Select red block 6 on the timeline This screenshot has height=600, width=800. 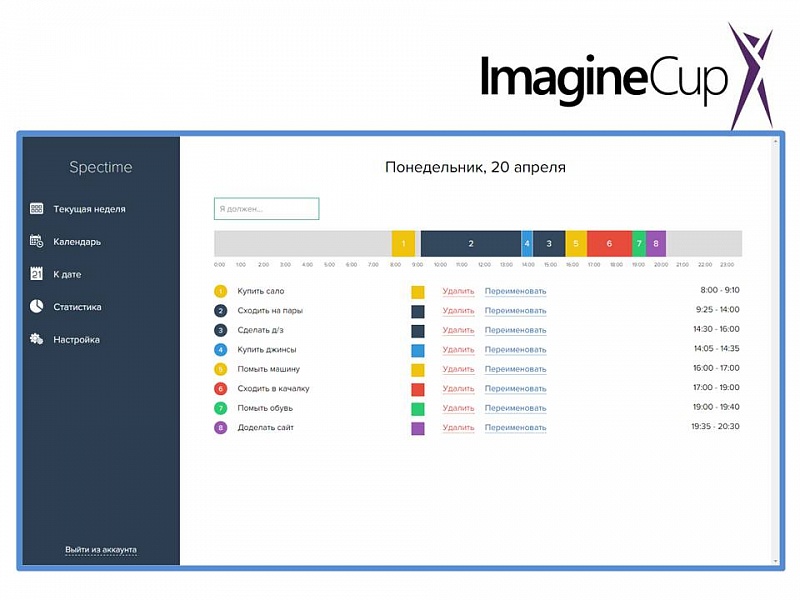coord(609,243)
